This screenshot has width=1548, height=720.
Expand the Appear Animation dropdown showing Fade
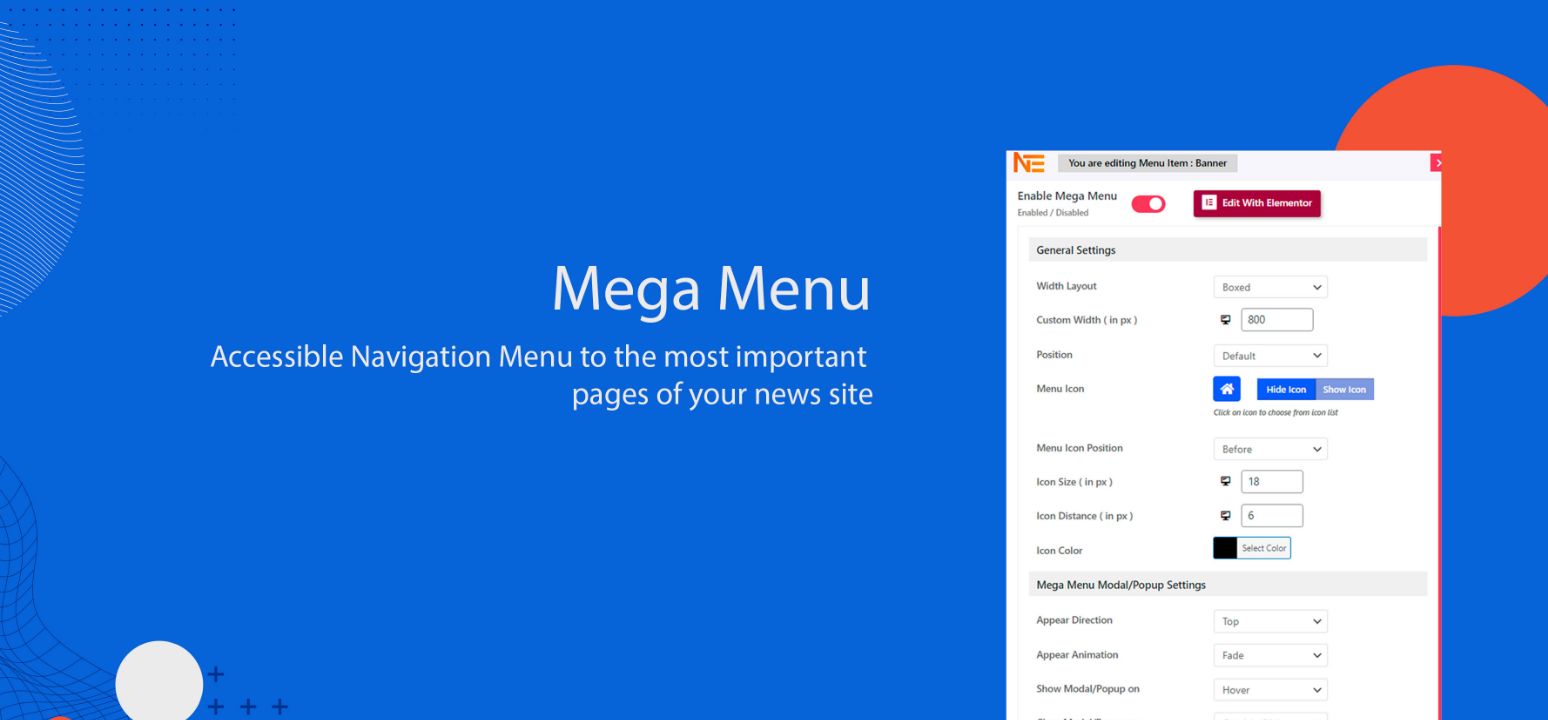tap(1270, 656)
